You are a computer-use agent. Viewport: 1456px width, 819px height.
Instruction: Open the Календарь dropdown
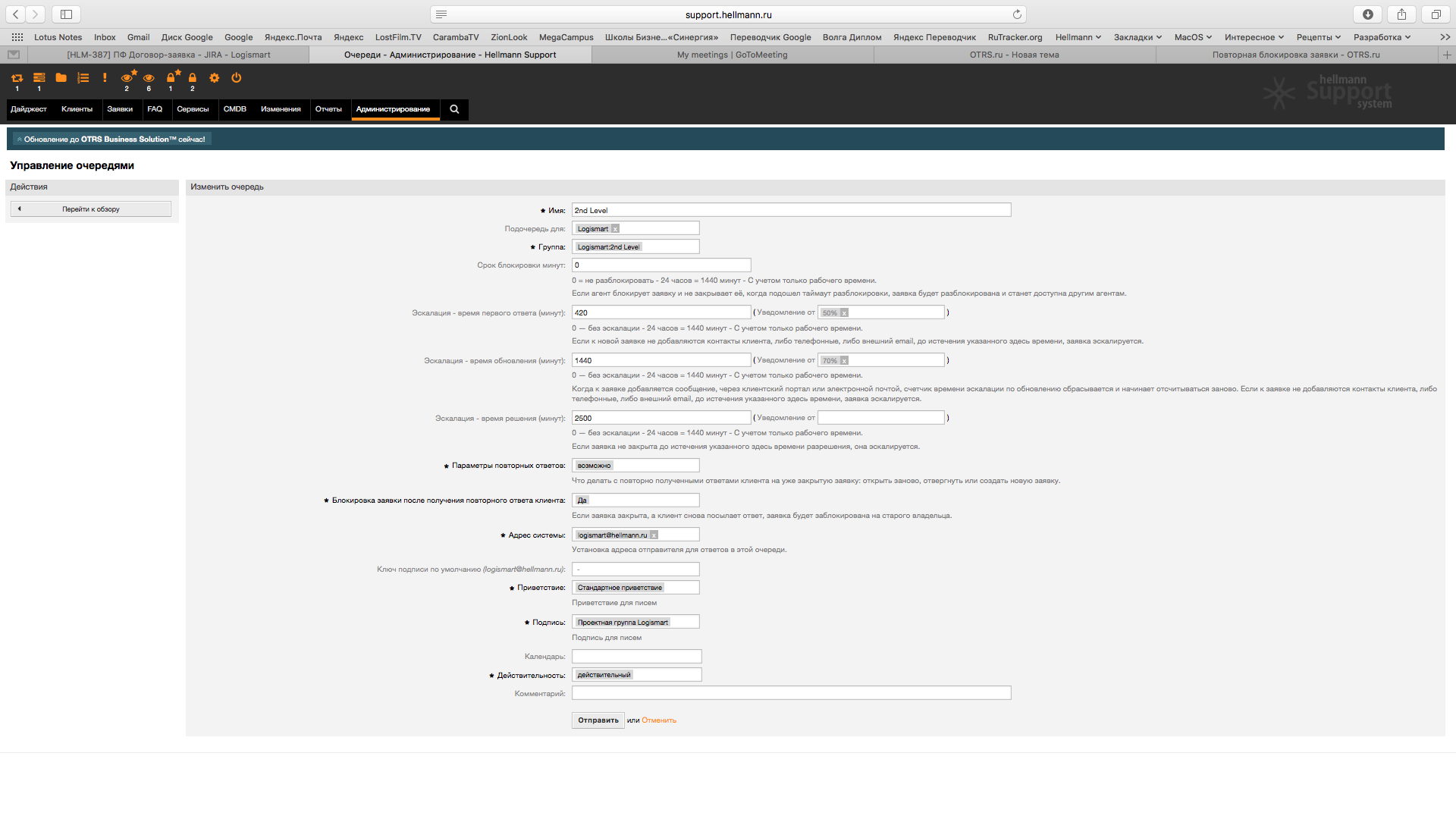point(637,657)
